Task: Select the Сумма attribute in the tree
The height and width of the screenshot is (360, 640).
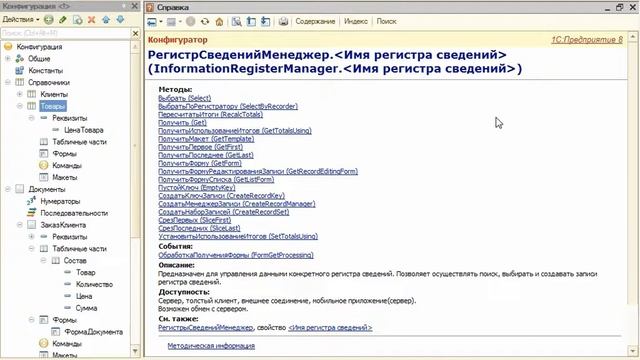Action: coord(86,308)
